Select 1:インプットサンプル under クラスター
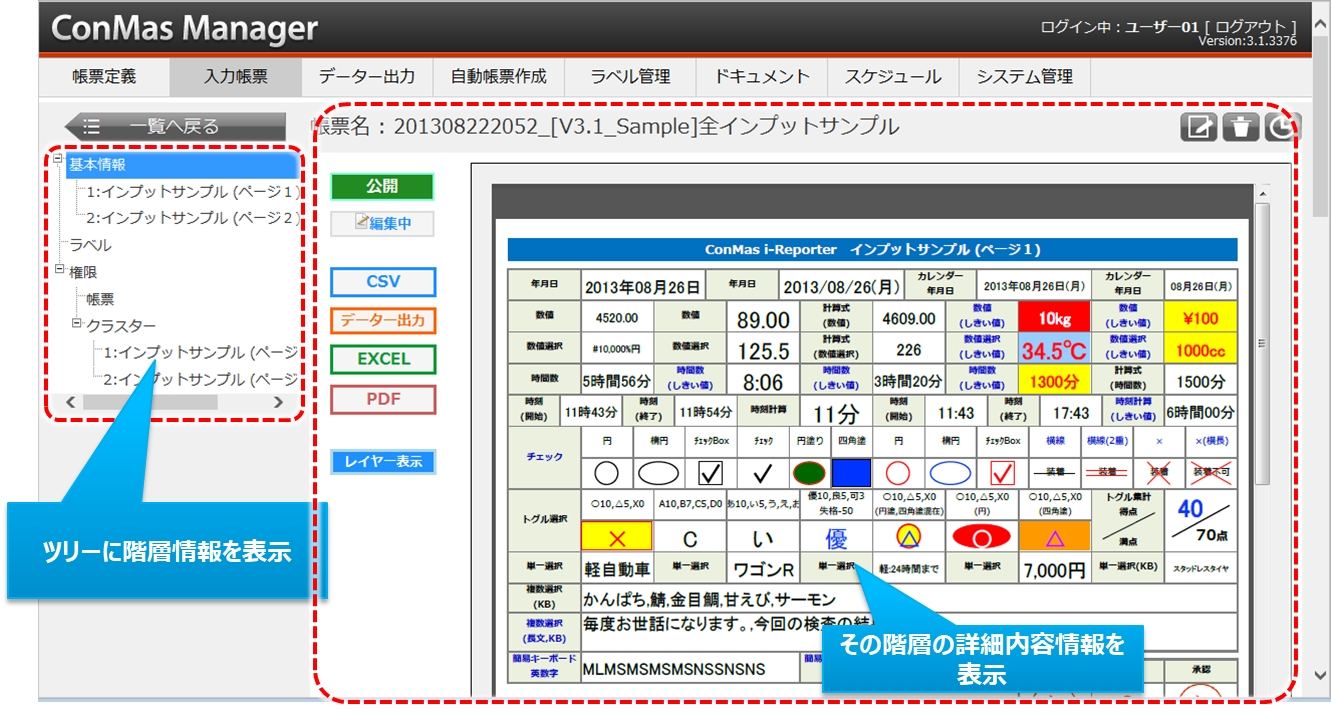This screenshot has height=715, width=1331. point(200,353)
